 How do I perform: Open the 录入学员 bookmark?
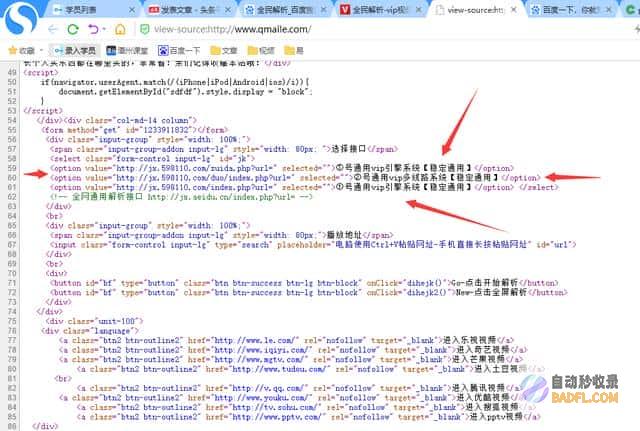pyautogui.click(x=75, y=51)
